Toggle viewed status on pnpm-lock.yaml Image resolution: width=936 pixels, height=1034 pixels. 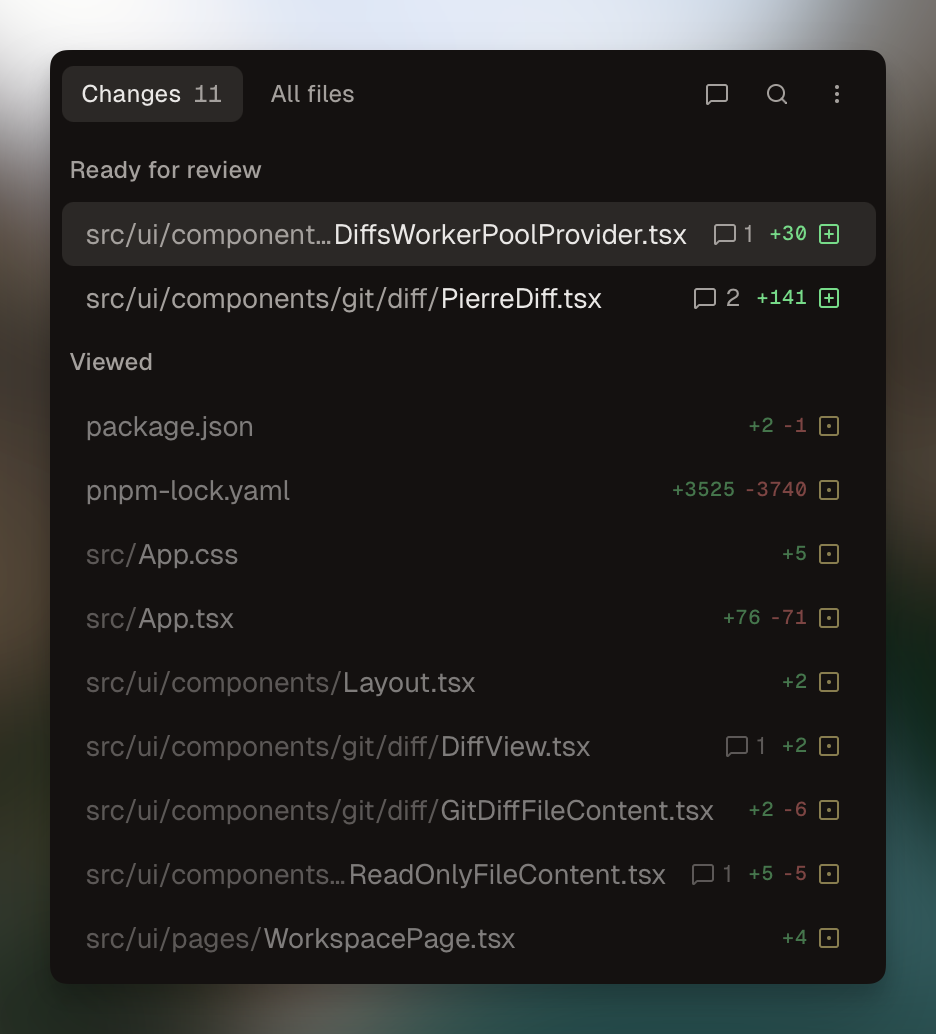click(x=829, y=490)
